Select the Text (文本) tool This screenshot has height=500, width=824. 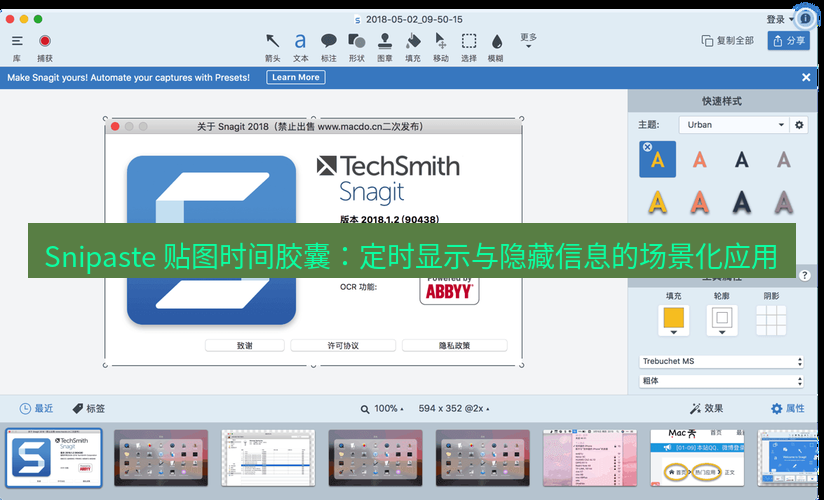[300, 47]
